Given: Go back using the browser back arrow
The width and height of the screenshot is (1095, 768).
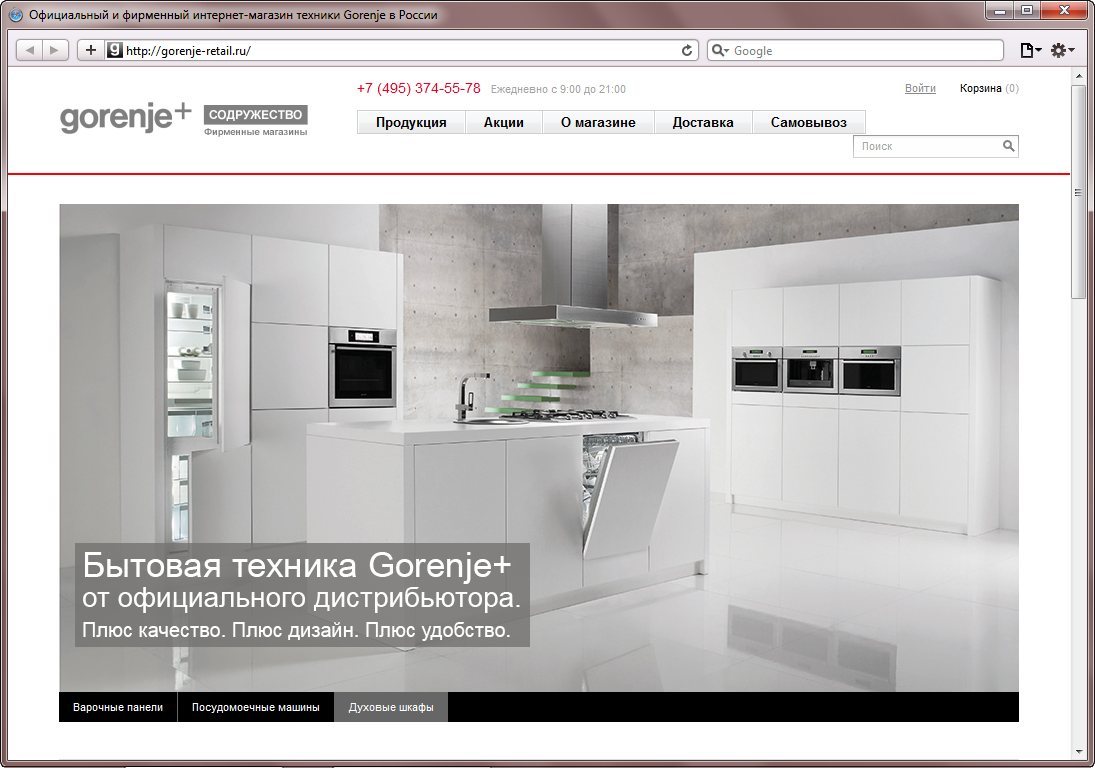Looking at the screenshot, I should click(x=29, y=50).
